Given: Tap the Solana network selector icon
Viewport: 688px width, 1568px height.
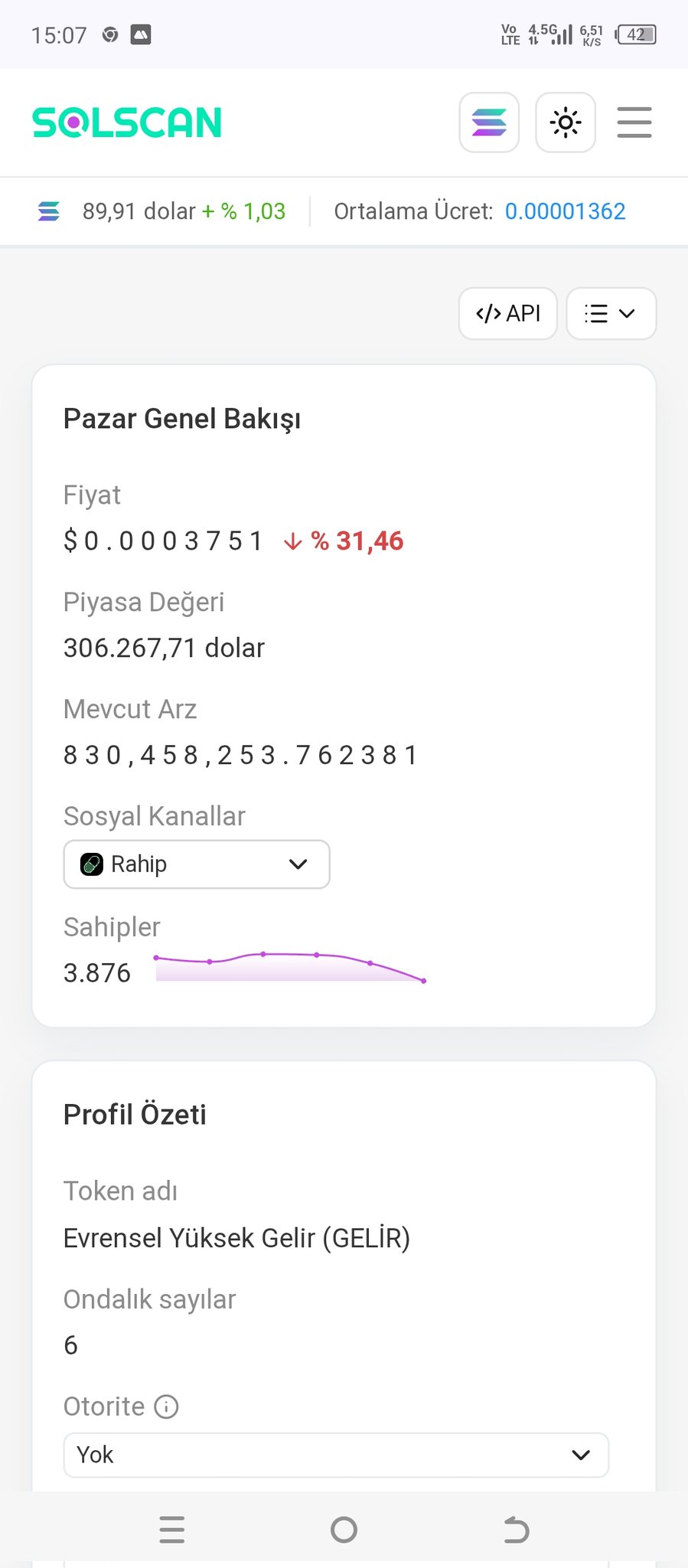Looking at the screenshot, I should pos(489,122).
